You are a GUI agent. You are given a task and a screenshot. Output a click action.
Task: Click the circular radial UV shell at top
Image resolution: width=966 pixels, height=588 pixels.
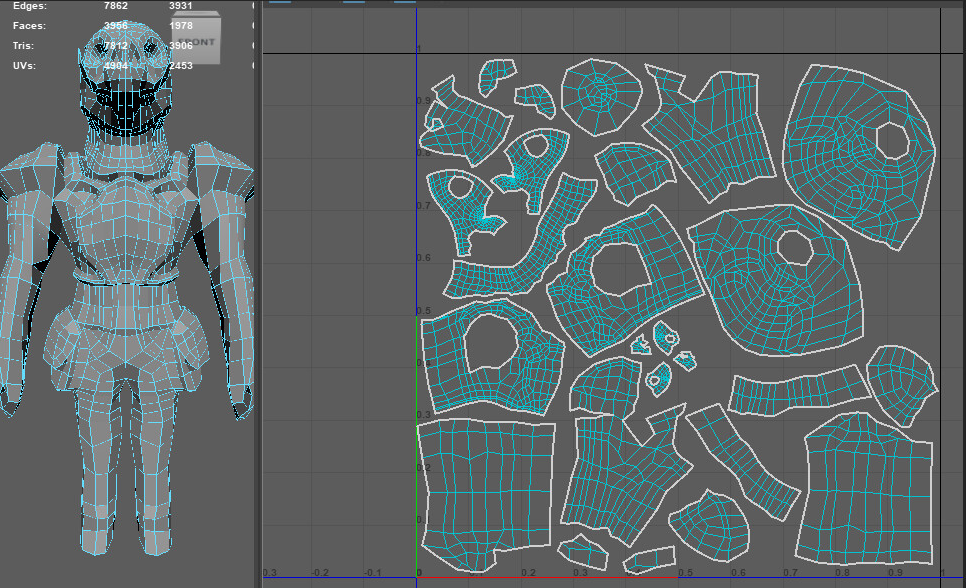(599, 96)
